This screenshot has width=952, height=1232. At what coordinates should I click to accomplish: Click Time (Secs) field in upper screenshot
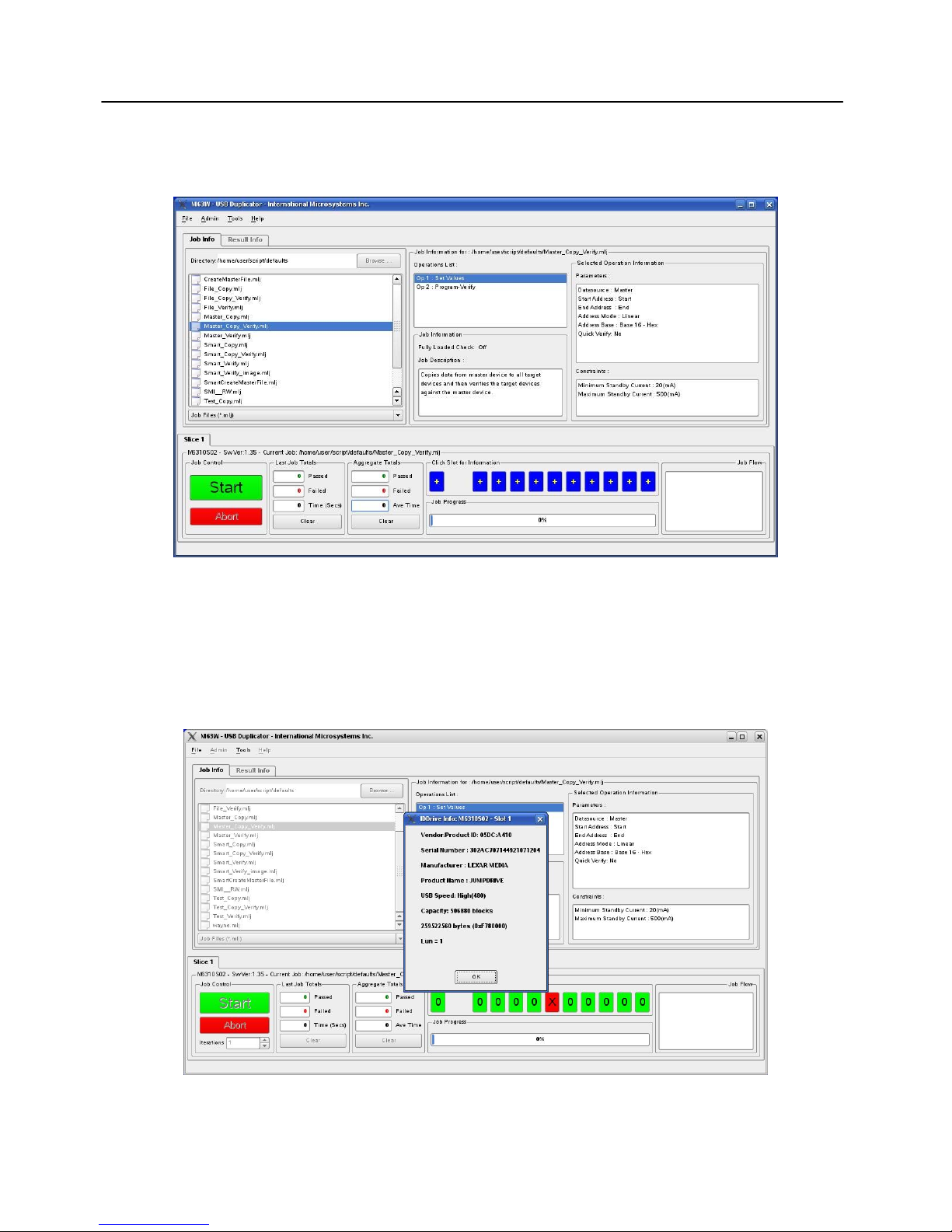[x=288, y=505]
